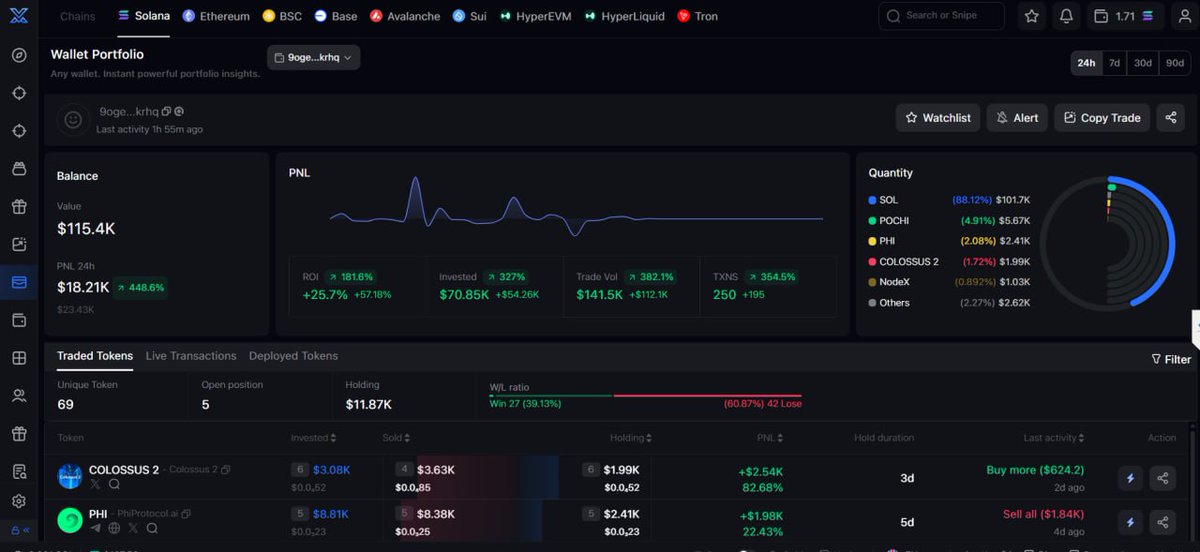Open the wallet portfolio card icon in sidebar
Screen dimensions: 1200x552
pos(19,282)
